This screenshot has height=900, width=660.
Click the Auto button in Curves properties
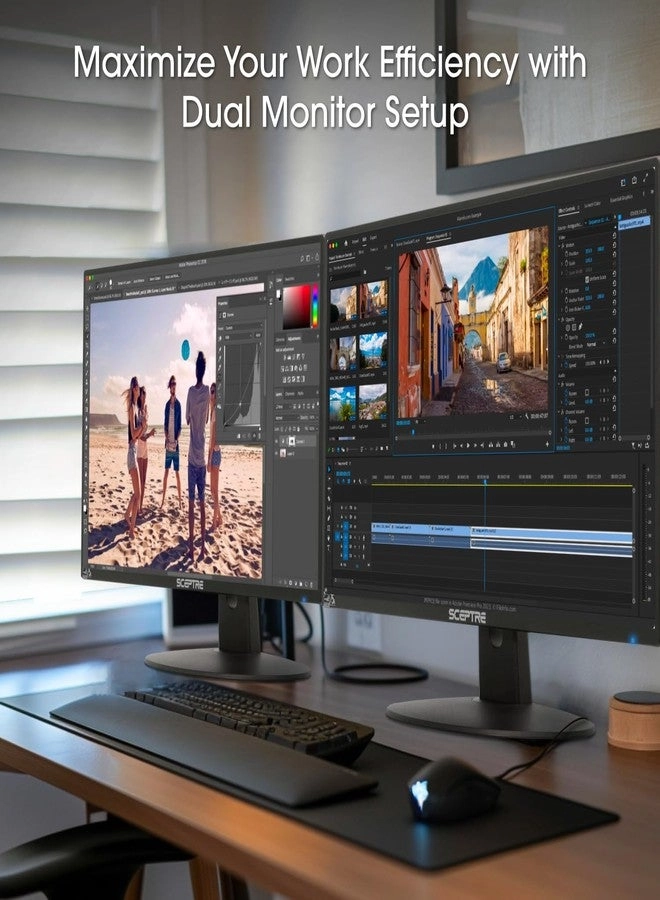[x=257, y=335]
